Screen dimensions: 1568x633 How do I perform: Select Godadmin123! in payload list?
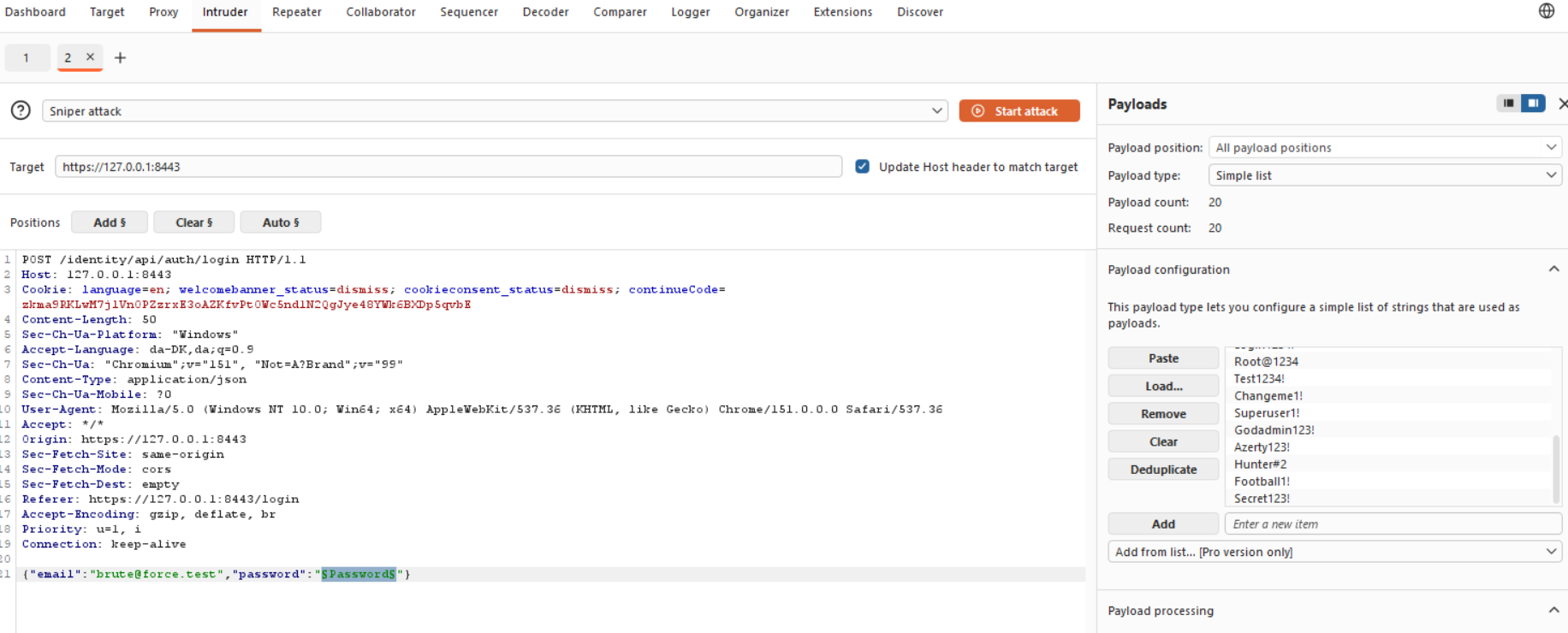click(x=1274, y=429)
